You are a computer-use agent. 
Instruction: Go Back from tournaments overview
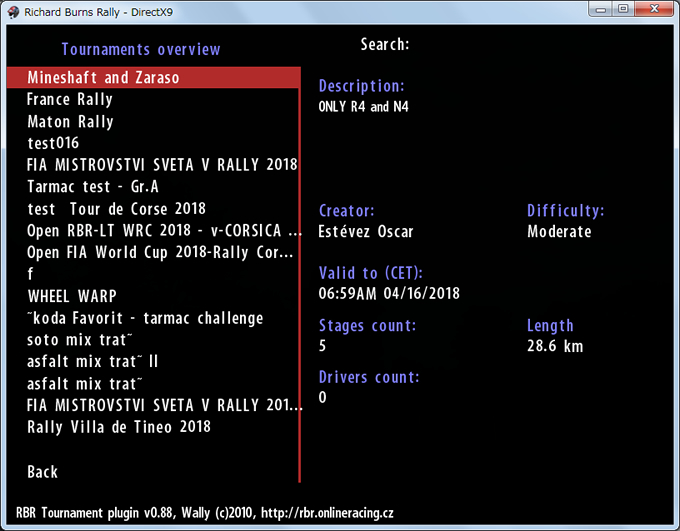tap(42, 472)
